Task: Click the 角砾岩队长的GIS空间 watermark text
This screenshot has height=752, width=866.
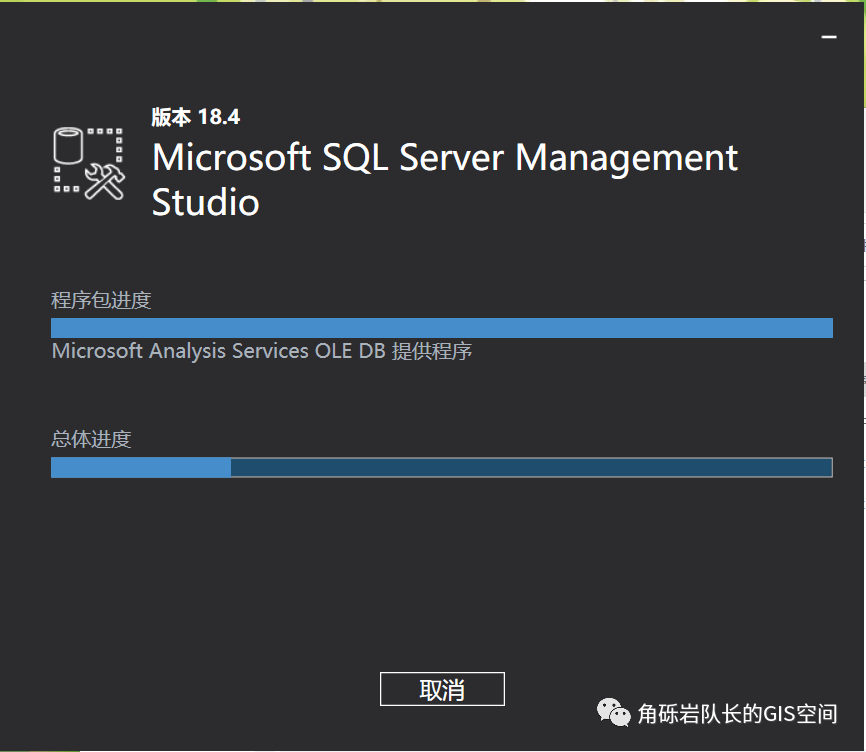Action: tap(737, 713)
